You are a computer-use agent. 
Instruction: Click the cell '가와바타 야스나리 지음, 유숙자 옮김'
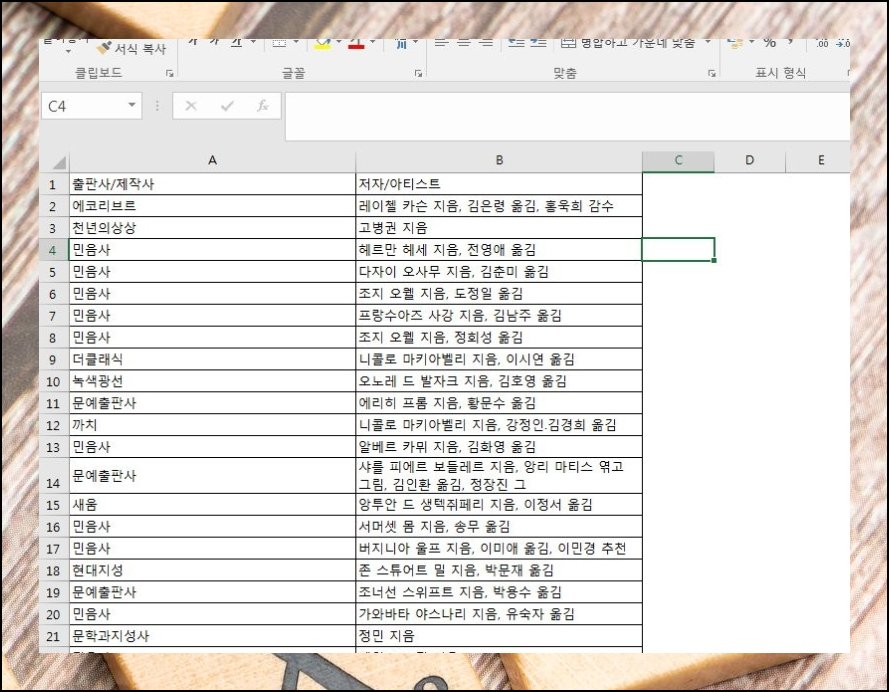coord(499,614)
